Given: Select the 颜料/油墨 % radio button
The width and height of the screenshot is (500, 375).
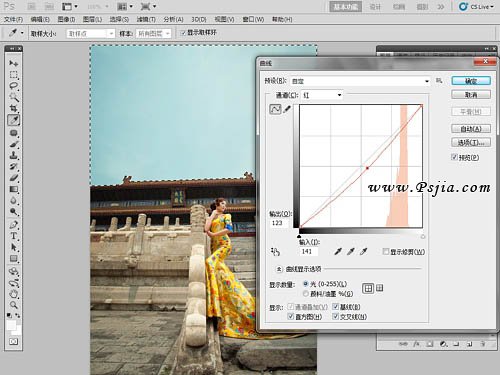Looking at the screenshot, I should point(306,294).
